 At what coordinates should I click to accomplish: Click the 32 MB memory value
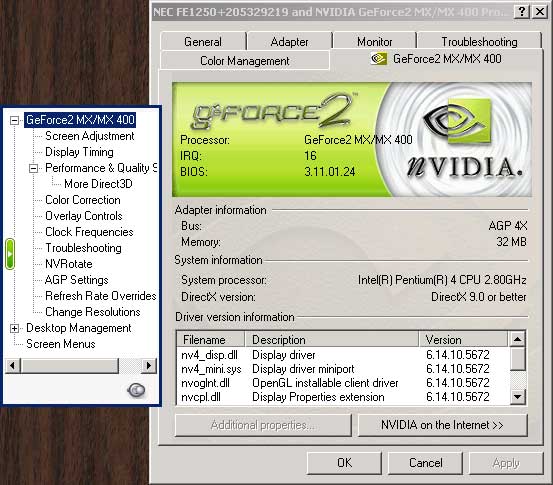tap(511, 242)
